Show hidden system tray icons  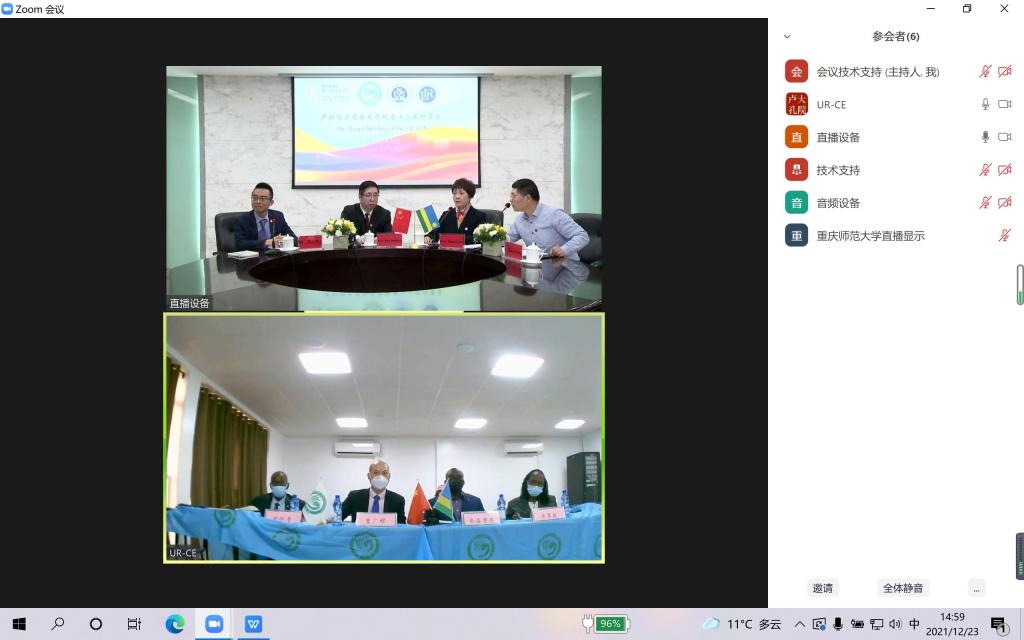[x=799, y=624]
